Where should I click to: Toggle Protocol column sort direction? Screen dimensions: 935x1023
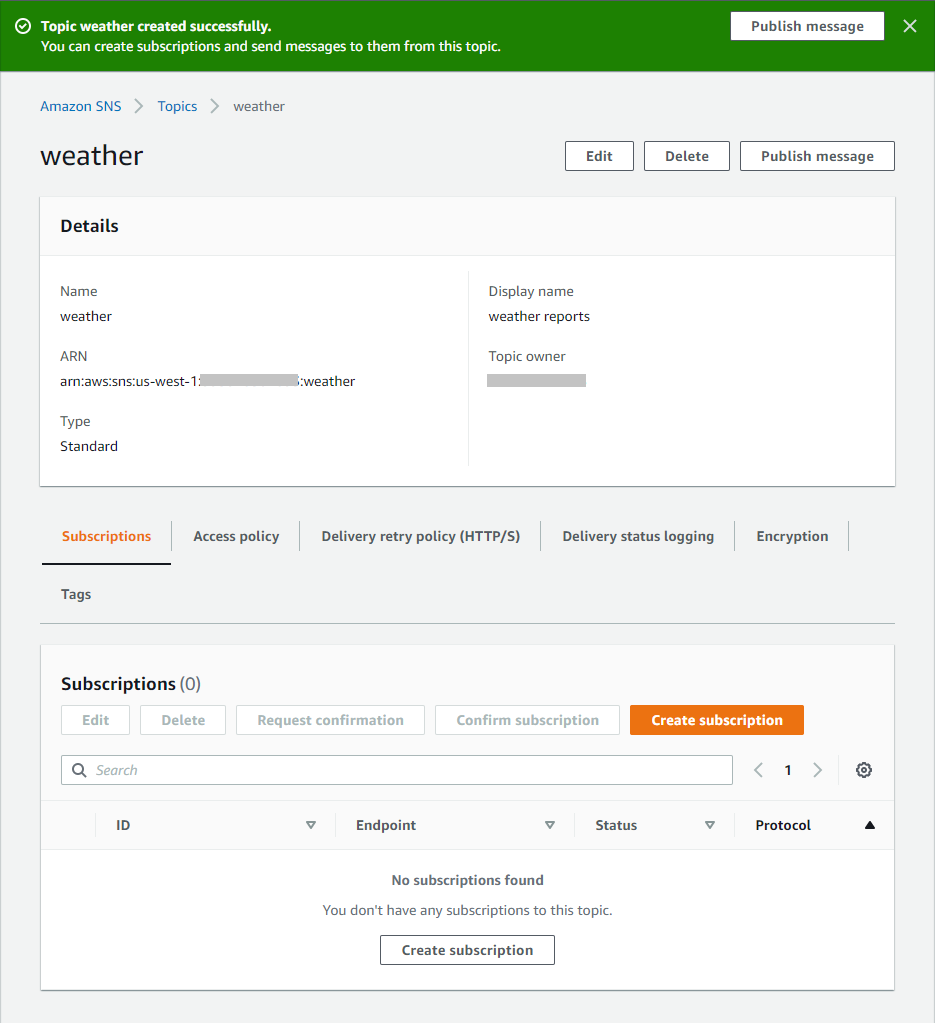coord(870,825)
